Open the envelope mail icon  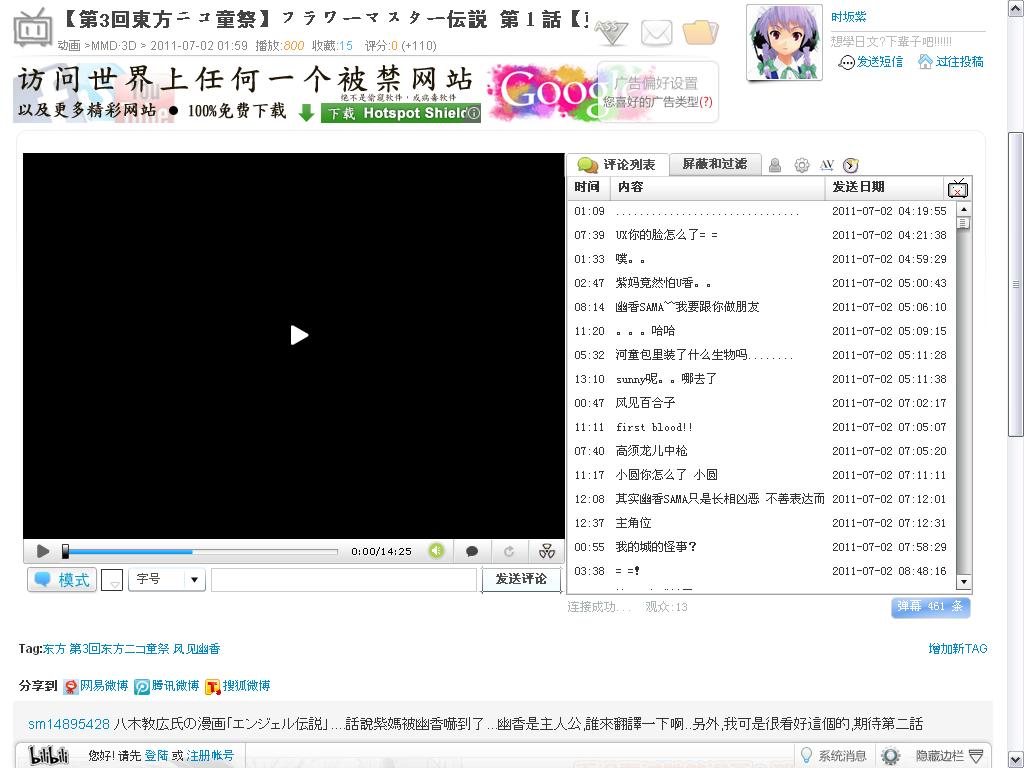tap(656, 33)
